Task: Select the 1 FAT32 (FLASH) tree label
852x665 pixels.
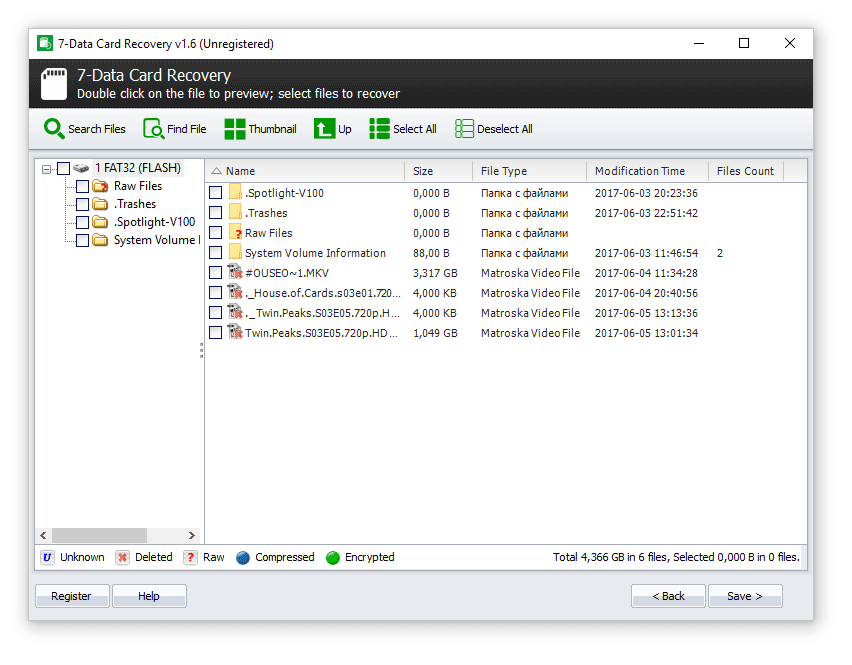Action: [x=138, y=168]
